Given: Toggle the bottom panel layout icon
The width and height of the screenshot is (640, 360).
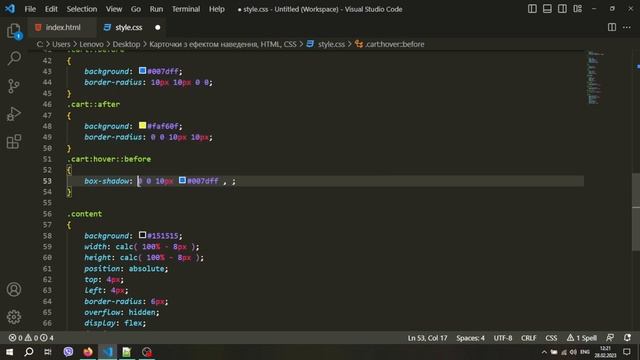Looking at the screenshot, I should coord(547,9).
